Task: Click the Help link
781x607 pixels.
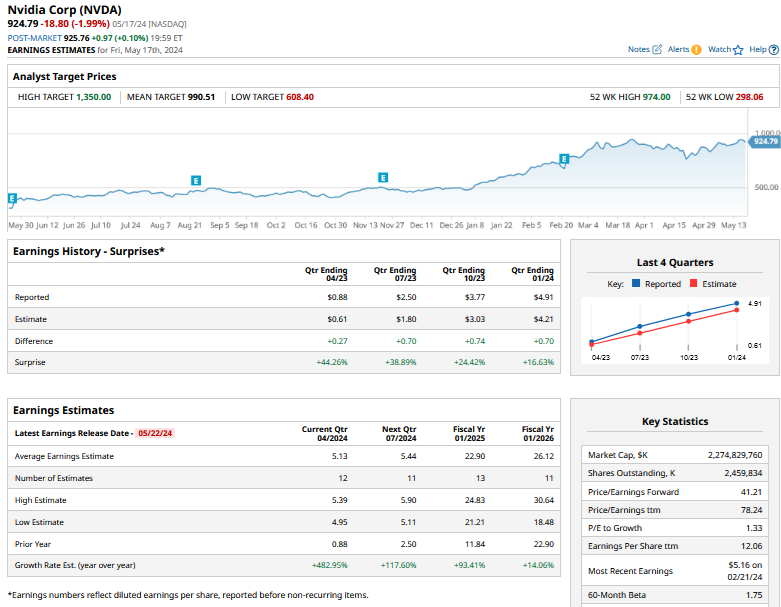Action: pyautogui.click(x=758, y=49)
